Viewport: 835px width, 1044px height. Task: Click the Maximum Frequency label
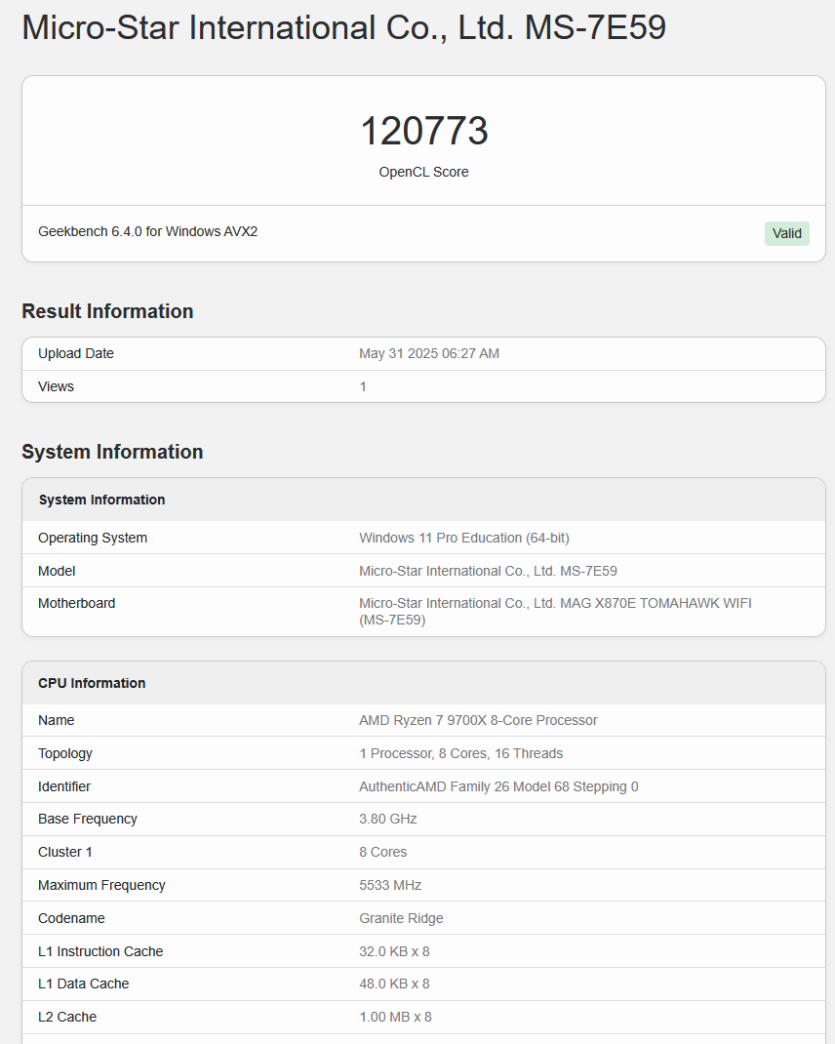tap(102, 886)
